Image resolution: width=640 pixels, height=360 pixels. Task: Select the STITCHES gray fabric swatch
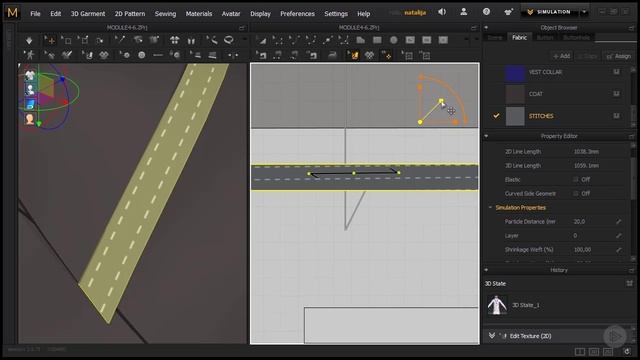coord(515,116)
